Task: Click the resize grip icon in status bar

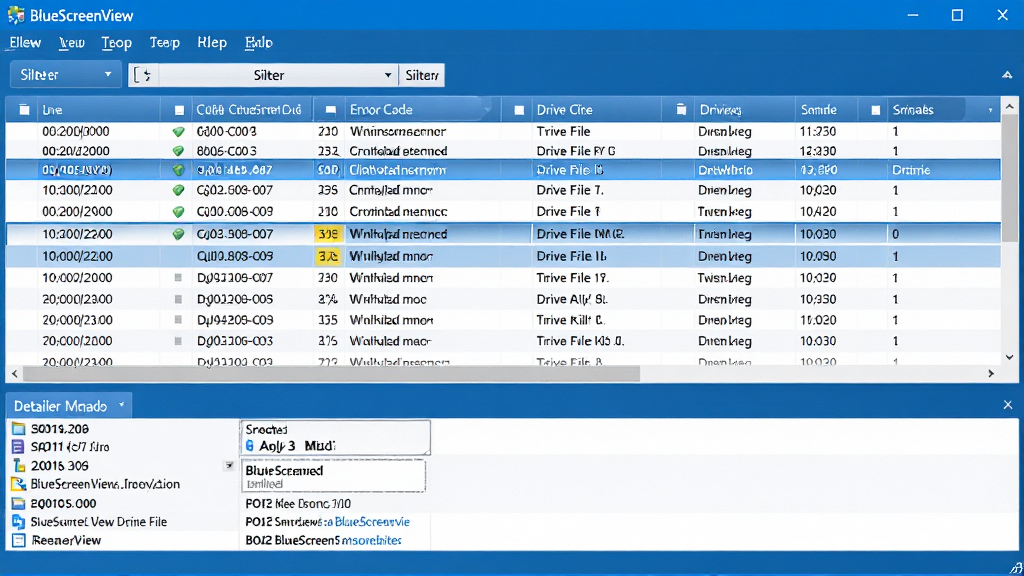Action: click(x=1016, y=568)
